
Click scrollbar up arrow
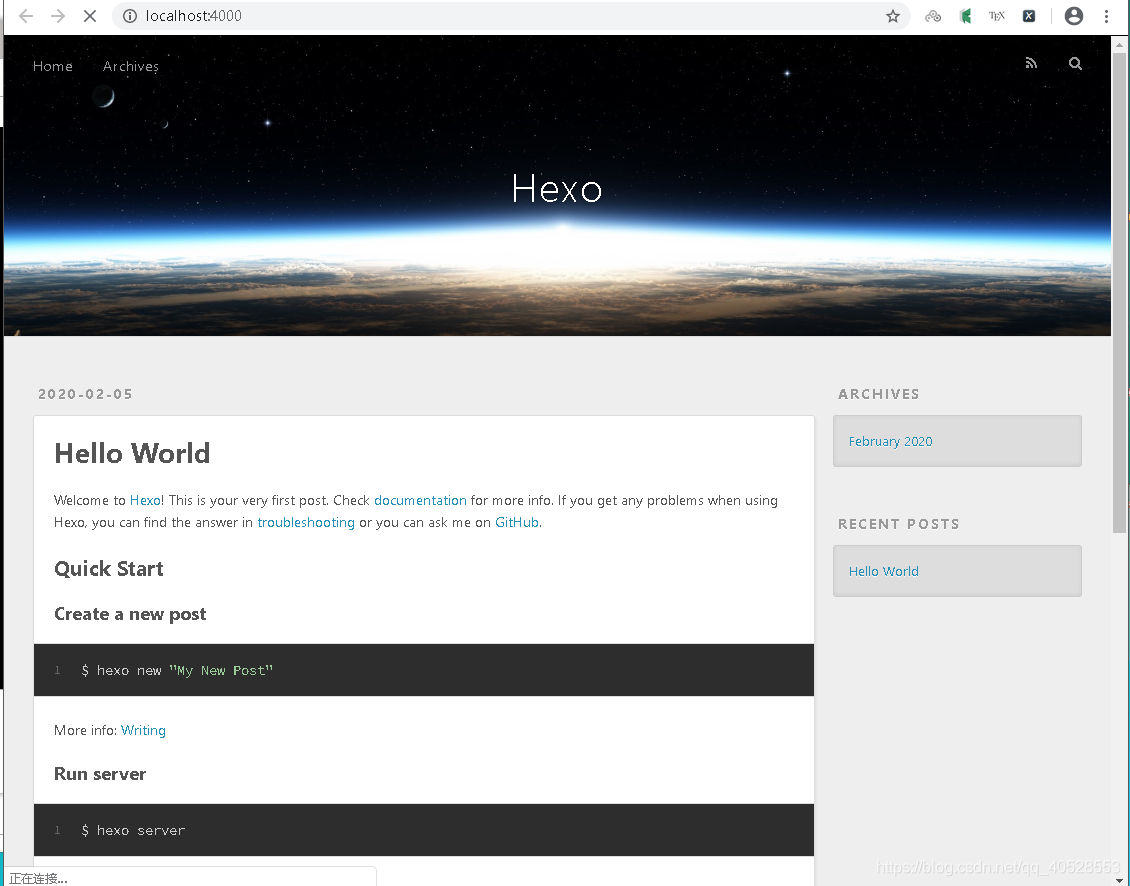pyautogui.click(x=1119, y=44)
